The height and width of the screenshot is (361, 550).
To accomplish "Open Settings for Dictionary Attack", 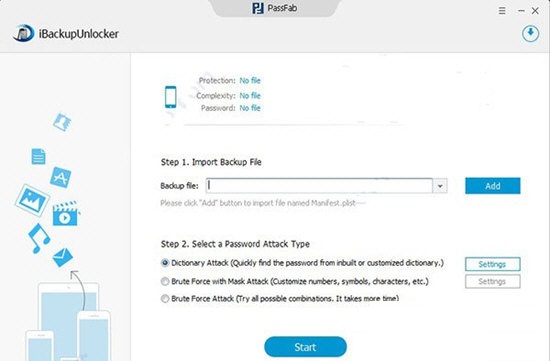I will coord(492,264).
